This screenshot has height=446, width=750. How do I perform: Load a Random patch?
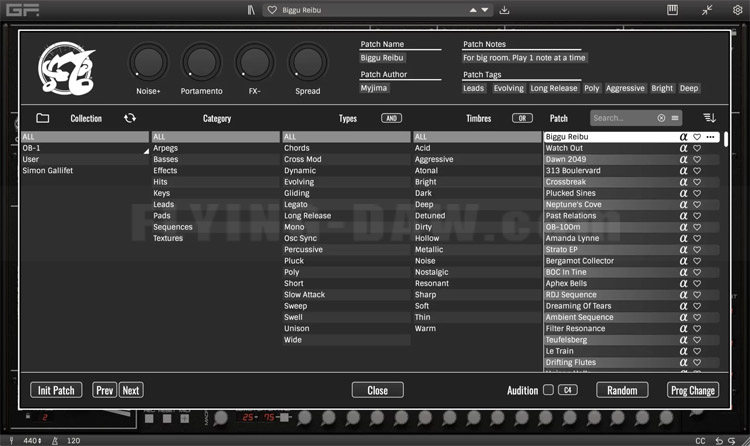(x=622, y=390)
